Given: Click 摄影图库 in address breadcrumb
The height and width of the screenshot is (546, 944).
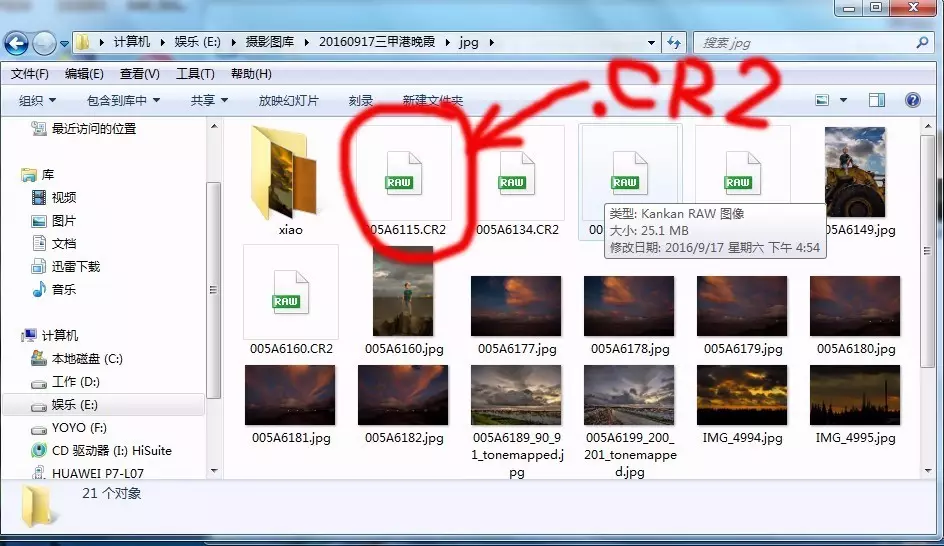Looking at the screenshot, I should 270,42.
